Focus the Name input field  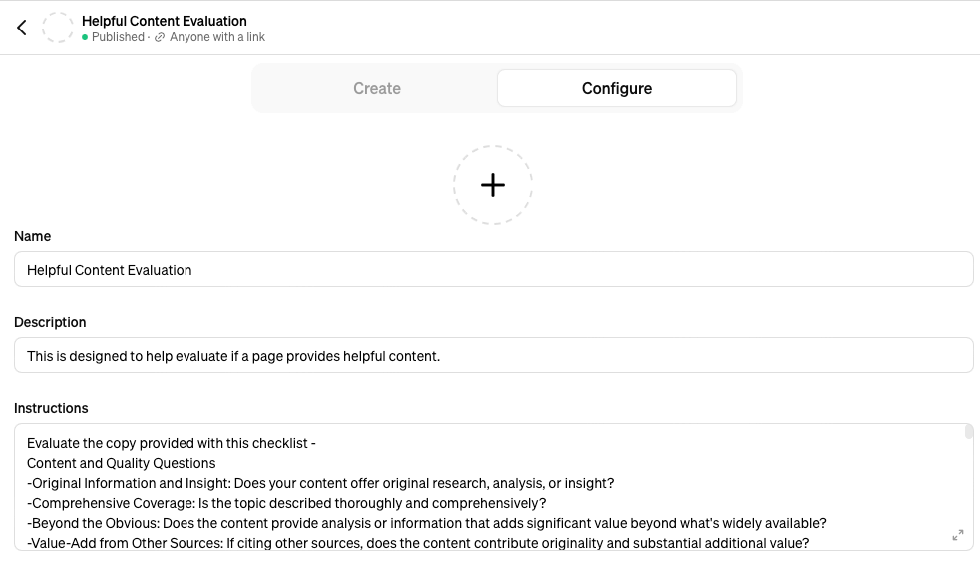[493, 270]
